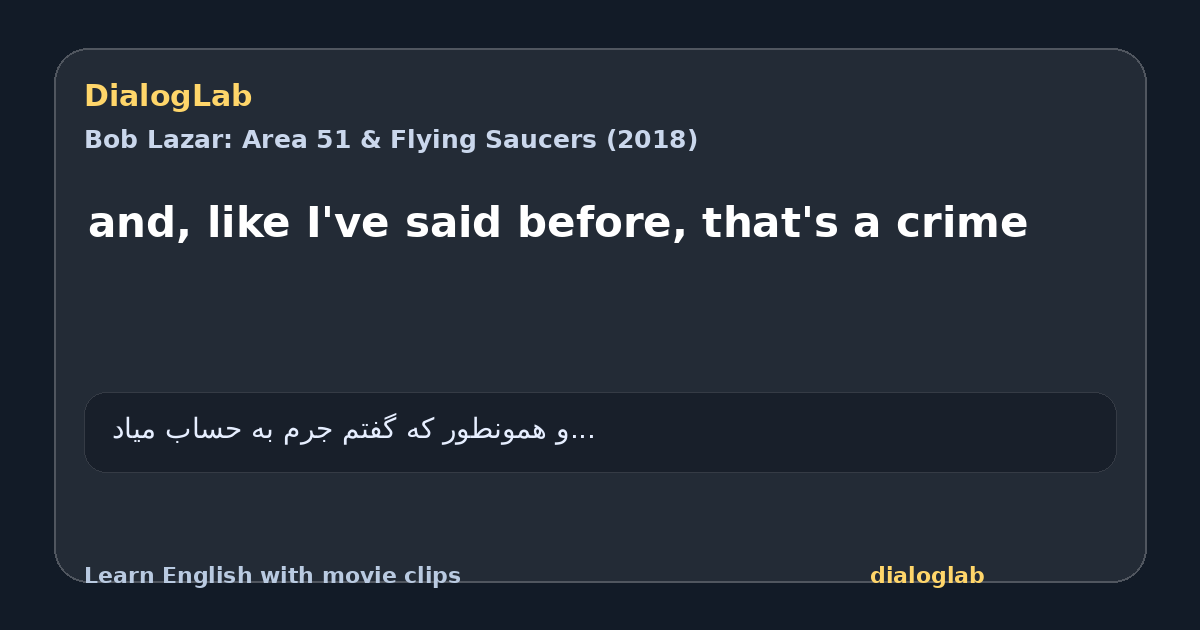This screenshot has width=1200, height=630.
Task: Open the yellow dialoglab handle
Action: tap(927, 576)
